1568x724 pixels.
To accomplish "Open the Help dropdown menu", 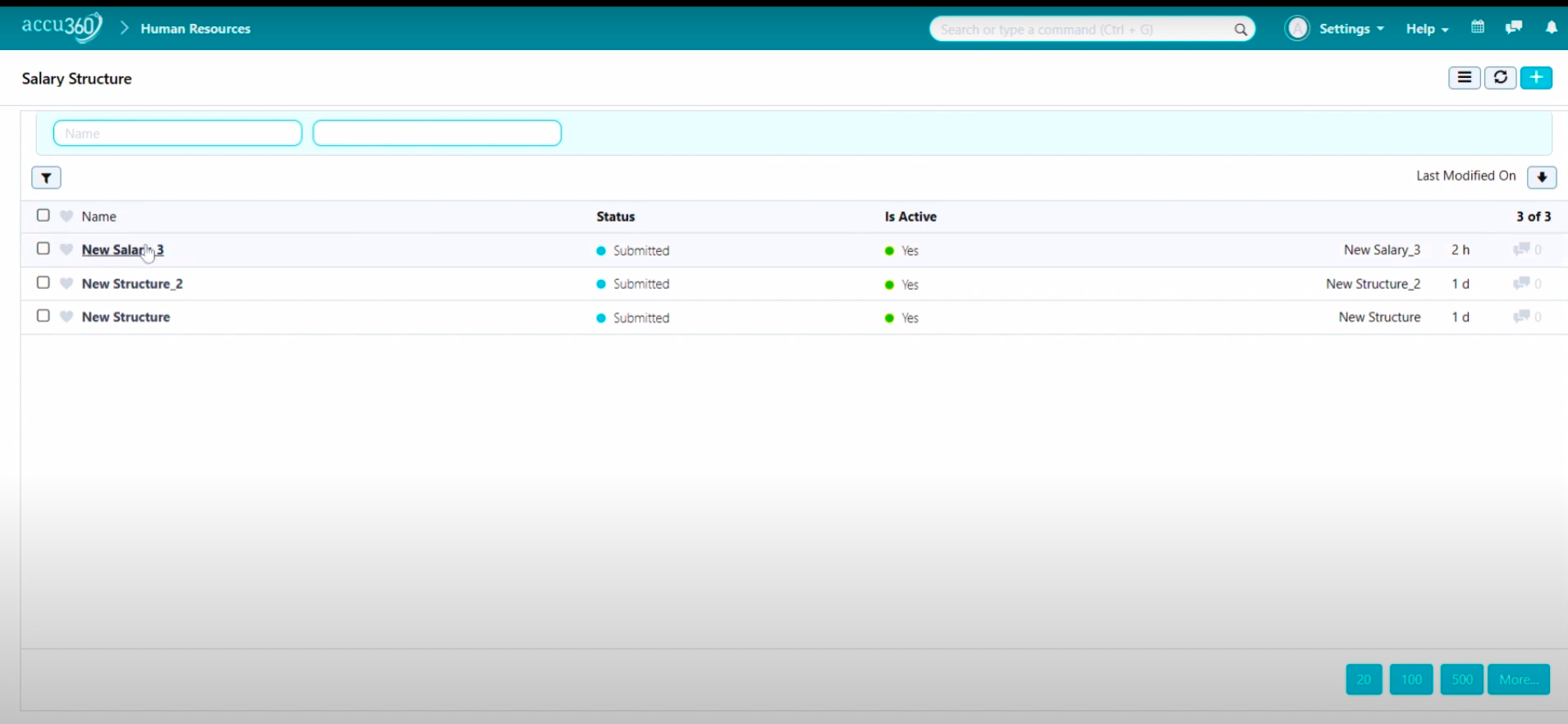I will pyautogui.click(x=1427, y=29).
